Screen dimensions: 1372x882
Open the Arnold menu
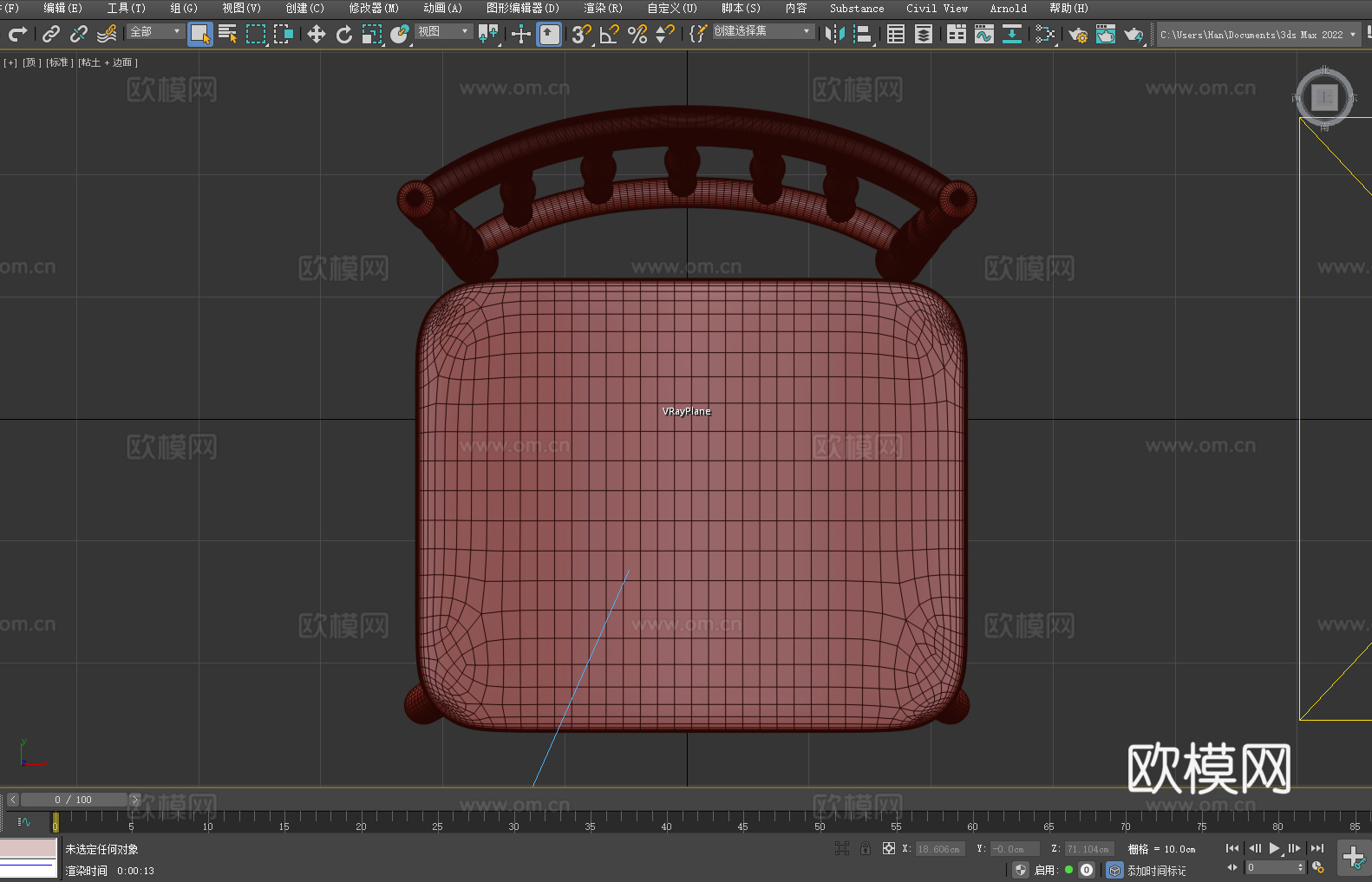click(1009, 8)
